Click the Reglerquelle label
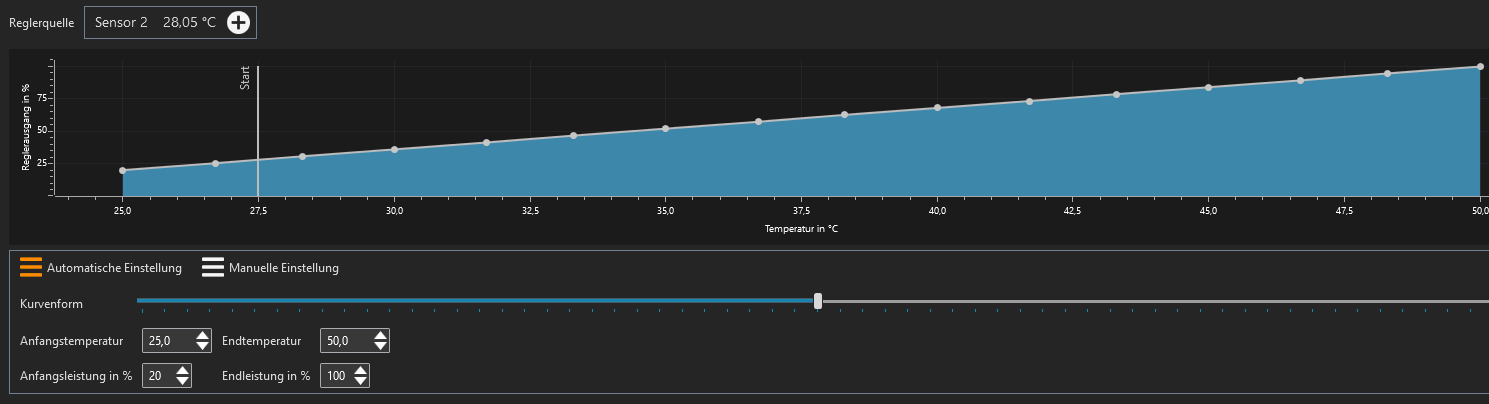Screen dimensions: 1489x404 (x=41, y=23)
